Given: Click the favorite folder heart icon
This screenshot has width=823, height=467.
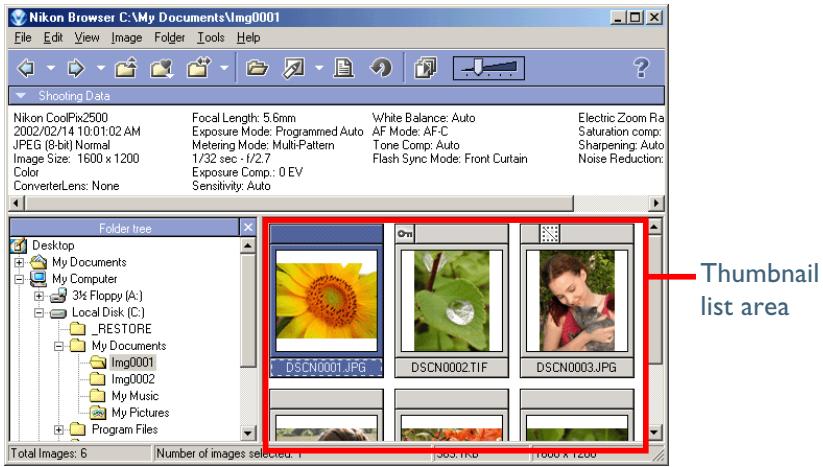Looking at the screenshot, I should [x=162, y=68].
